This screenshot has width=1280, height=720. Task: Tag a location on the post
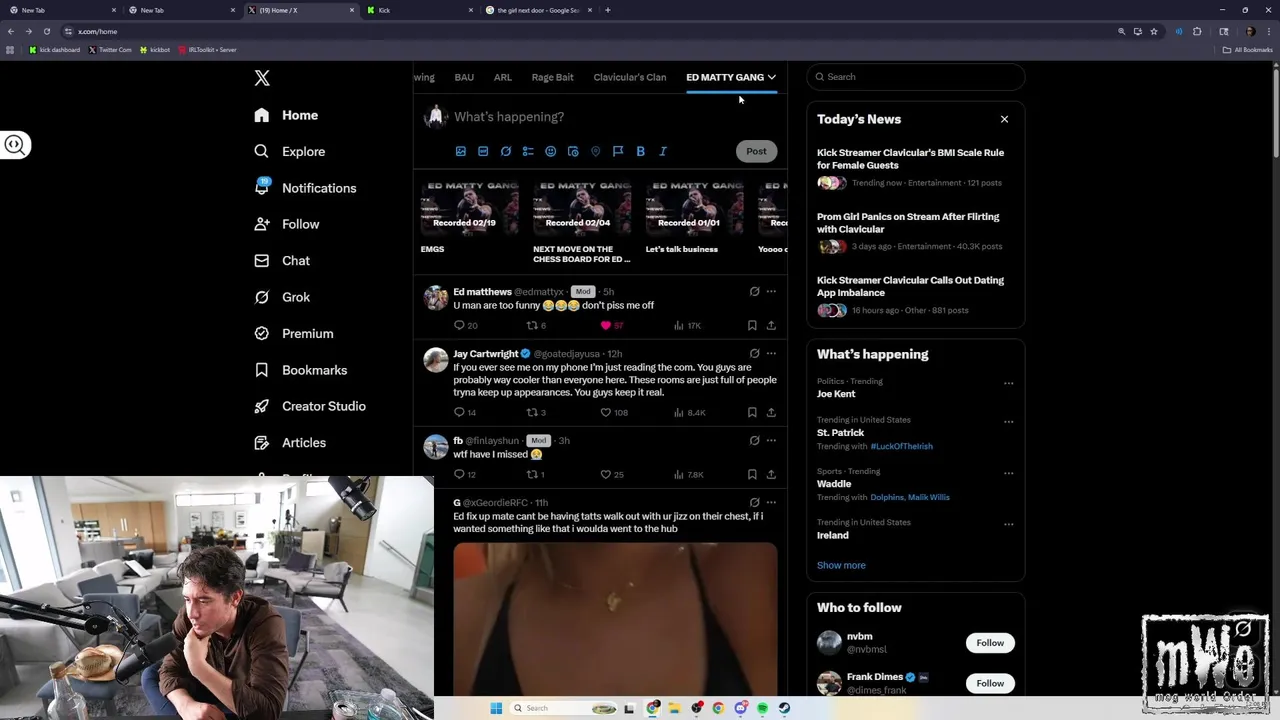point(596,151)
